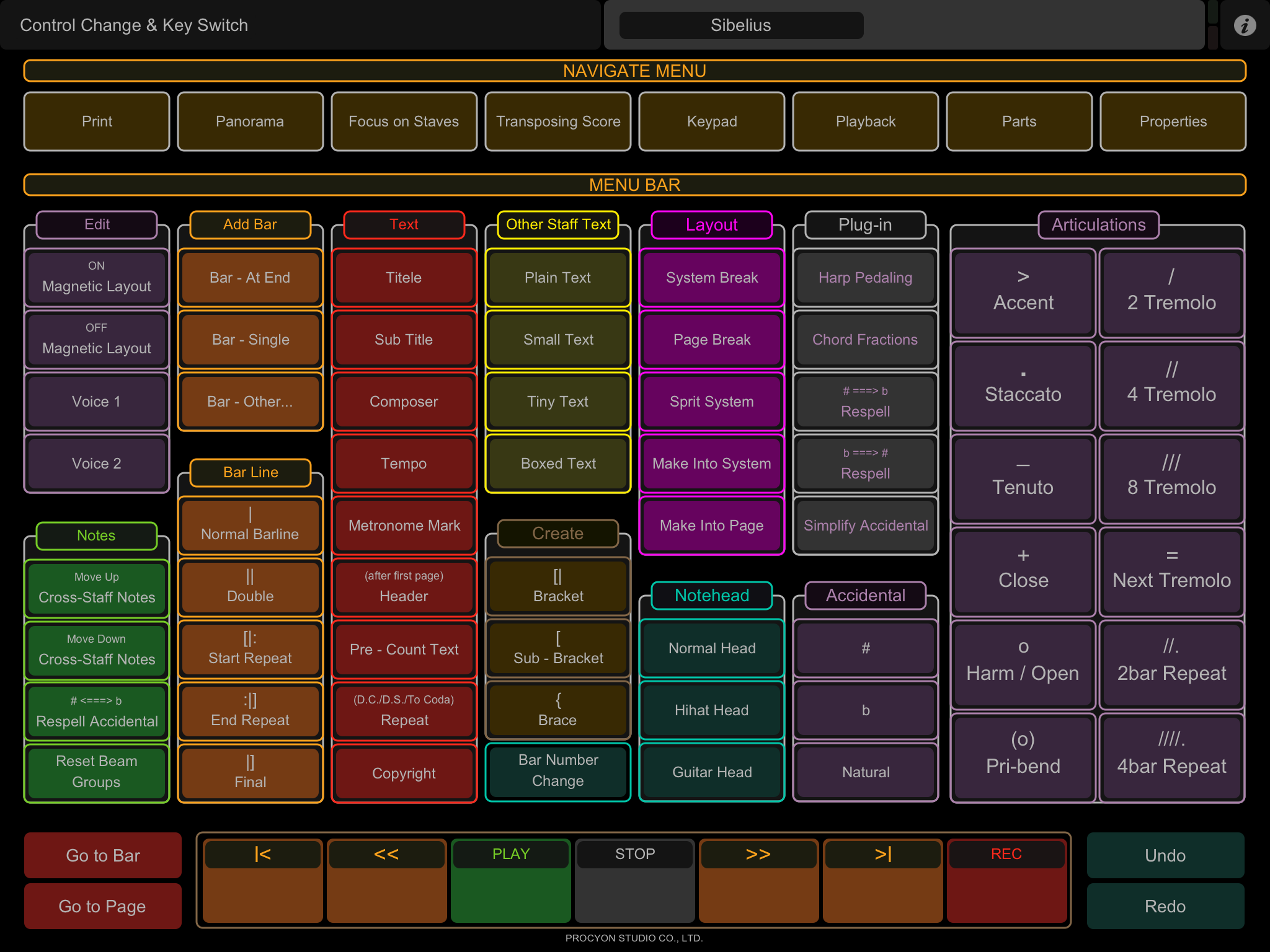Tap the Go to Bar button
The width and height of the screenshot is (1270, 952).
pyautogui.click(x=103, y=855)
